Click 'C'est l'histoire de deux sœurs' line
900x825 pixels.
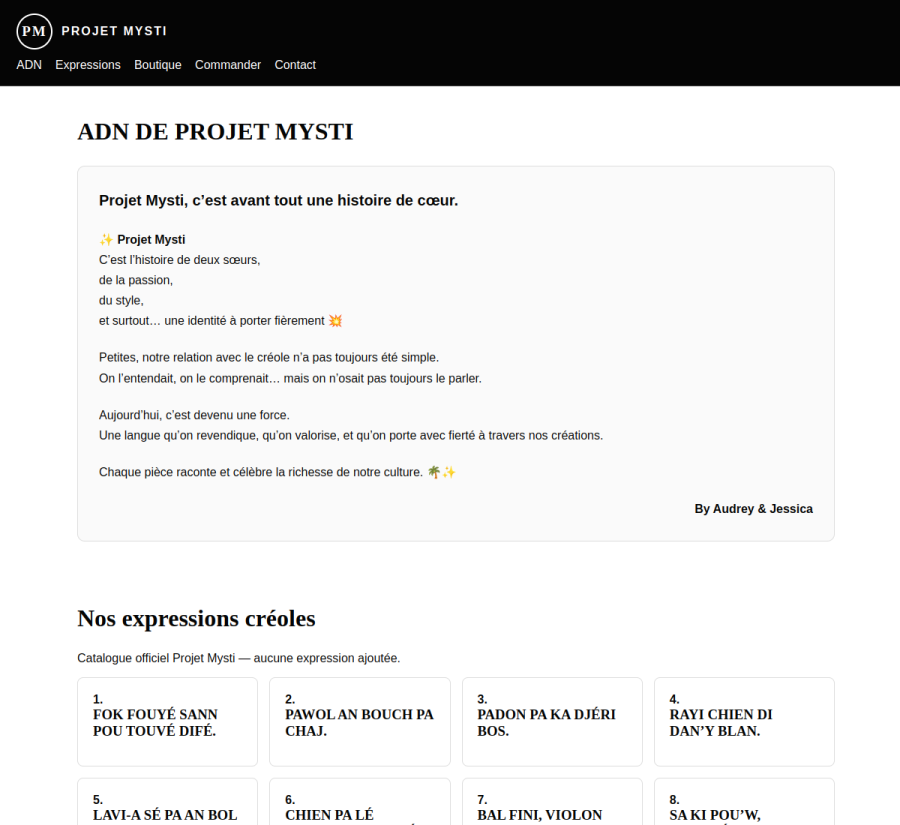[180, 260]
